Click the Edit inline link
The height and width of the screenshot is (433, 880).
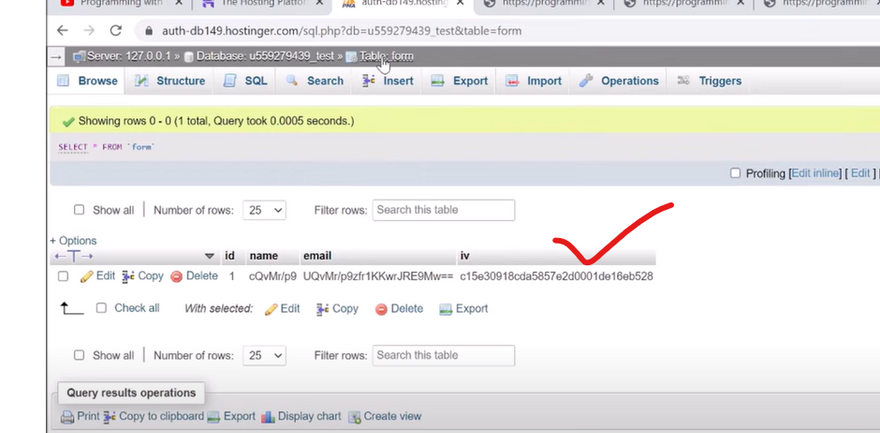pyautogui.click(x=816, y=174)
